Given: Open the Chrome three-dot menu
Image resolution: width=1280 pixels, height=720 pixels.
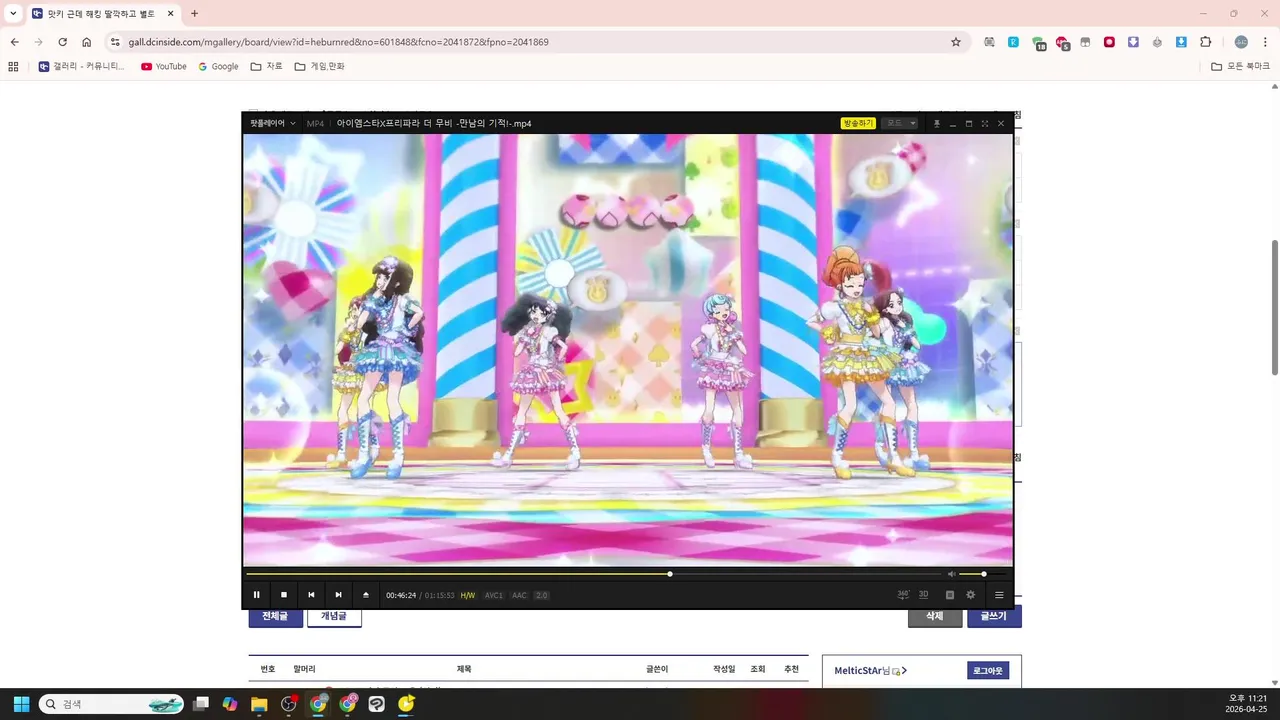Looking at the screenshot, I should pos(1266,42).
